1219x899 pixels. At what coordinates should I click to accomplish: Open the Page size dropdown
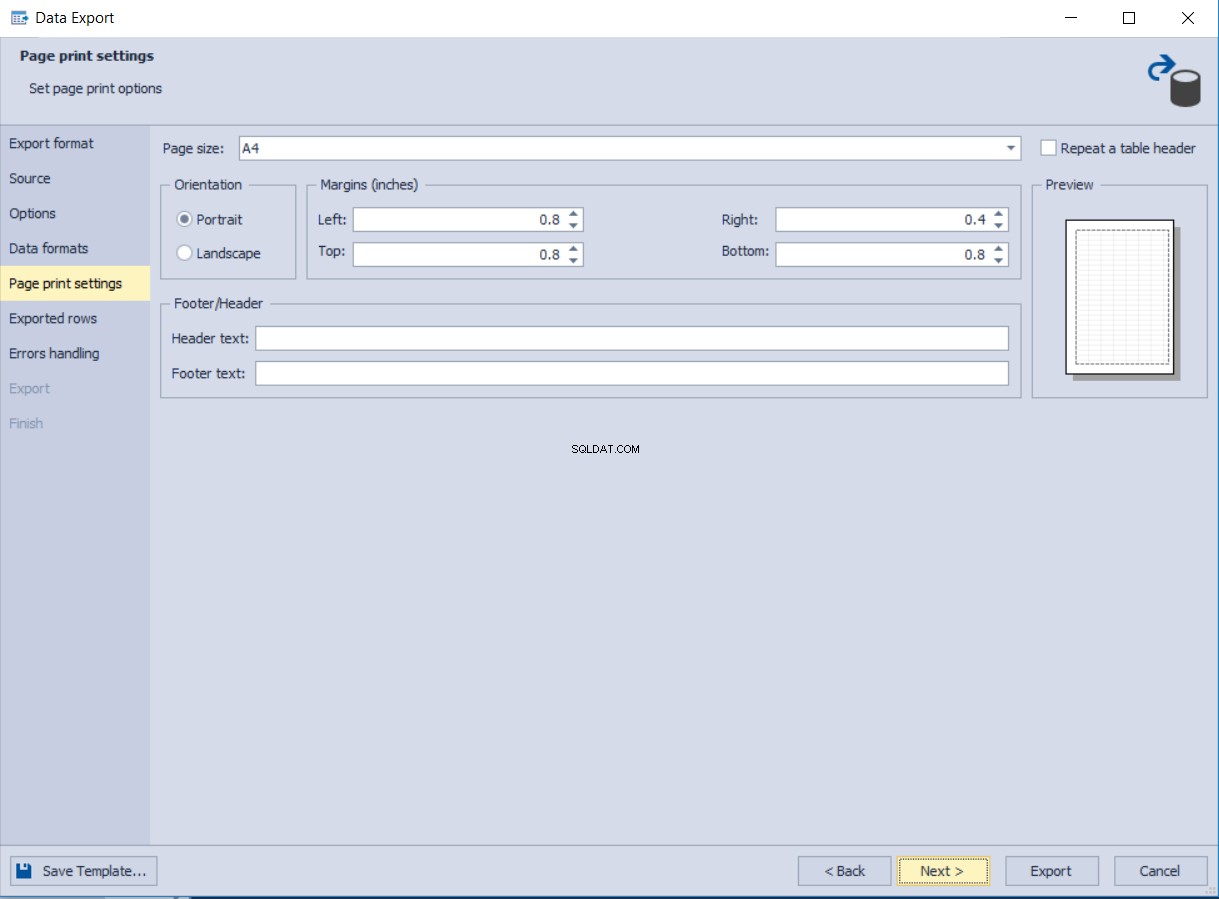(1011, 148)
